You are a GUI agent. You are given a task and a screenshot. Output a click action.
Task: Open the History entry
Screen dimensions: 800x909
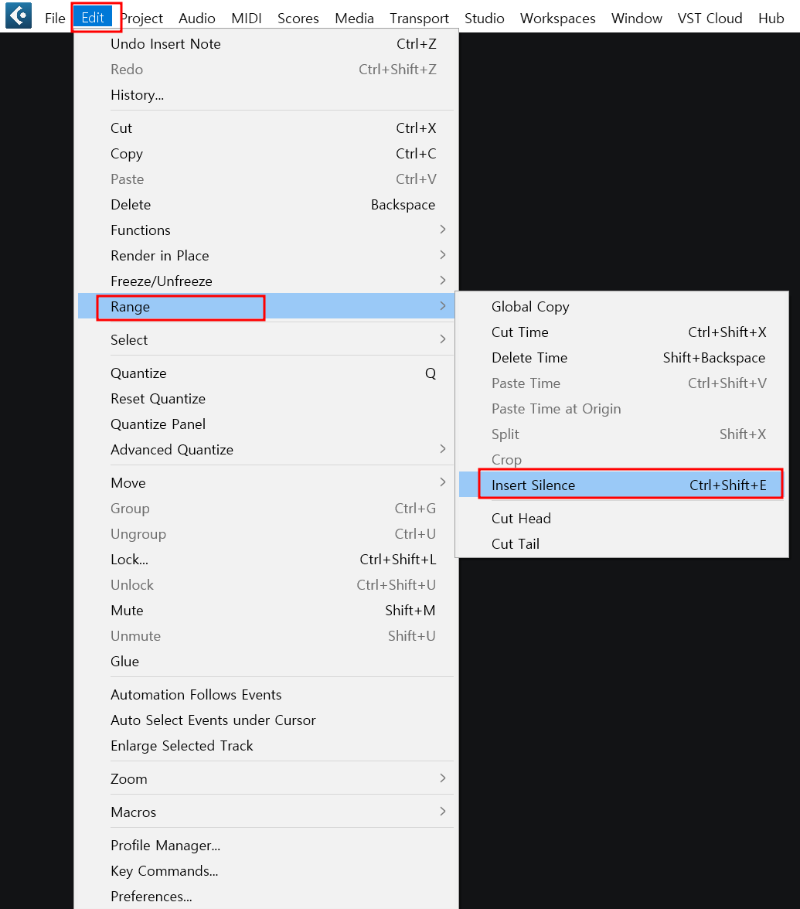267,94
